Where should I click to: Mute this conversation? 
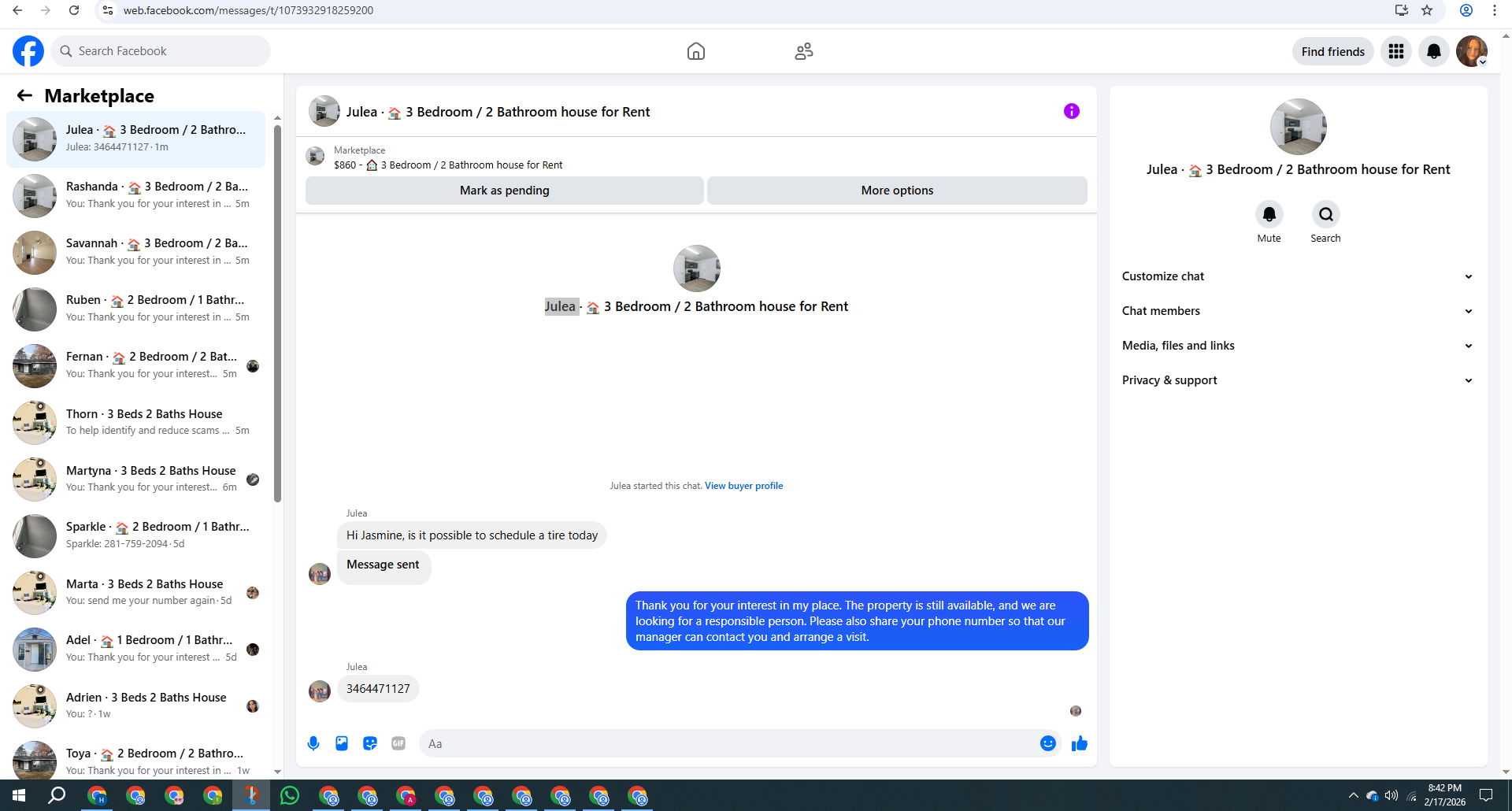1269,214
